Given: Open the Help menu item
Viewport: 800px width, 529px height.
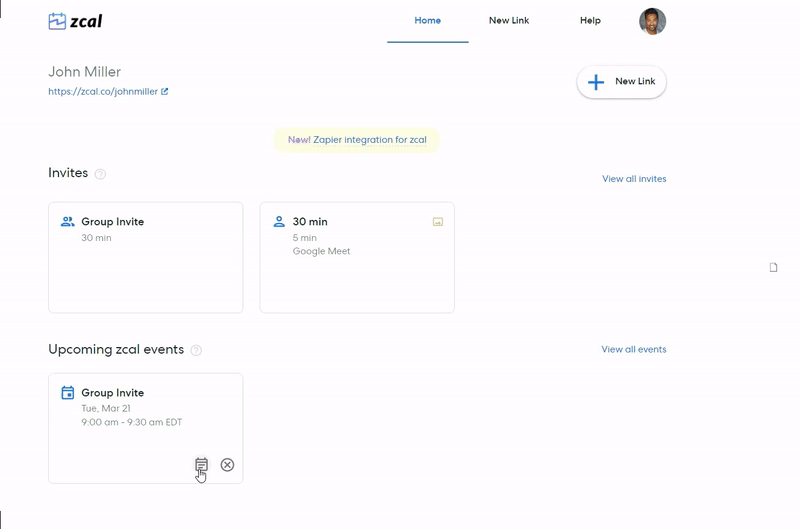Looking at the screenshot, I should coord(590,20).
